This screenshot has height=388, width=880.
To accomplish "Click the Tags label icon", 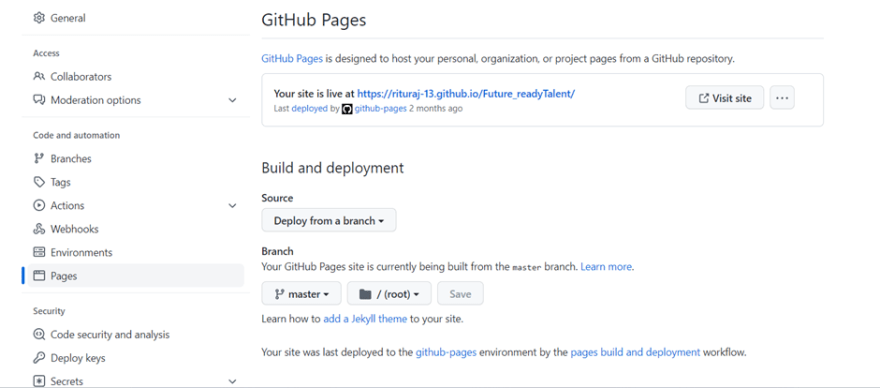I will [x=39, y=182].
